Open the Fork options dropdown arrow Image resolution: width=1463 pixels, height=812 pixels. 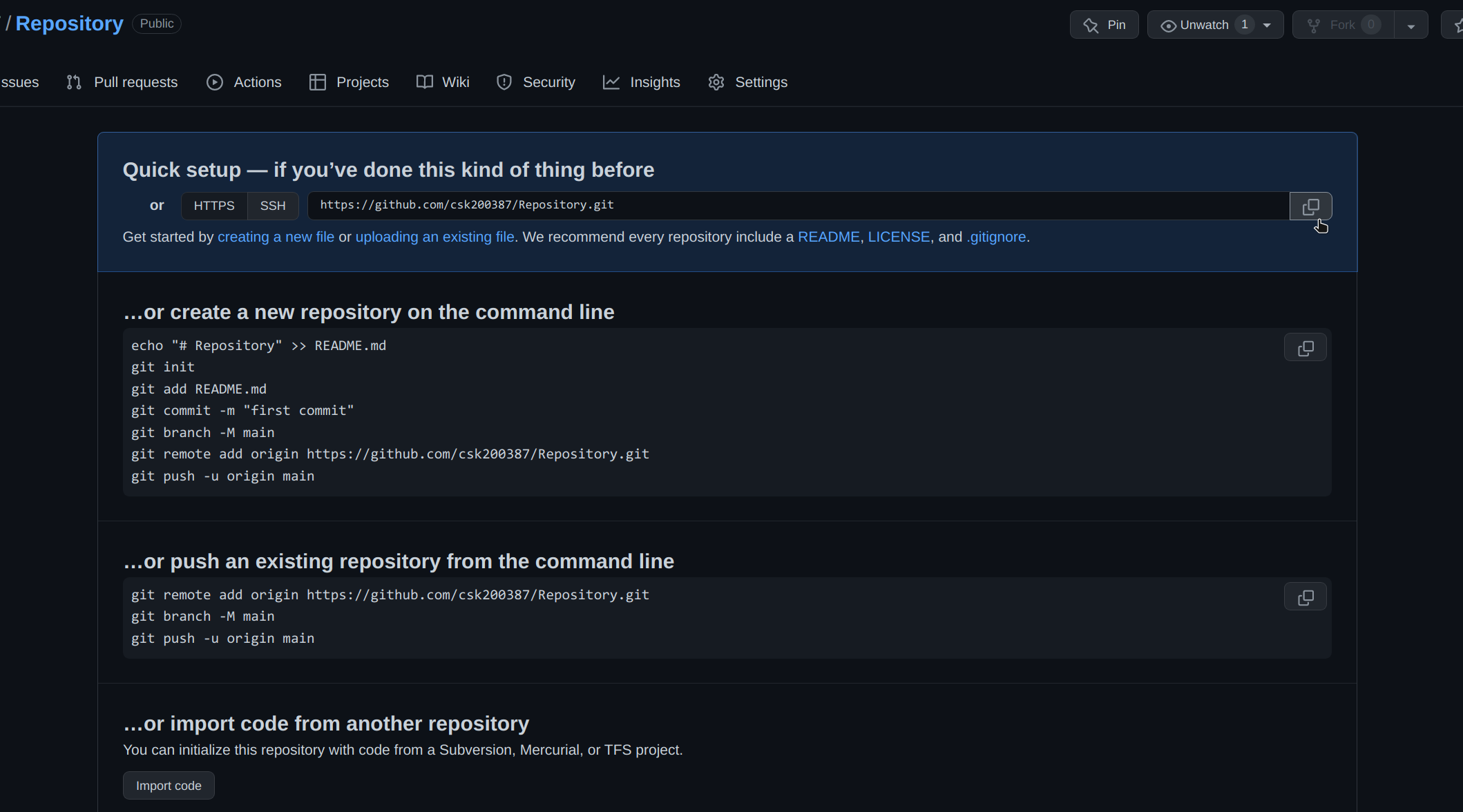(x=1411, y=26)
